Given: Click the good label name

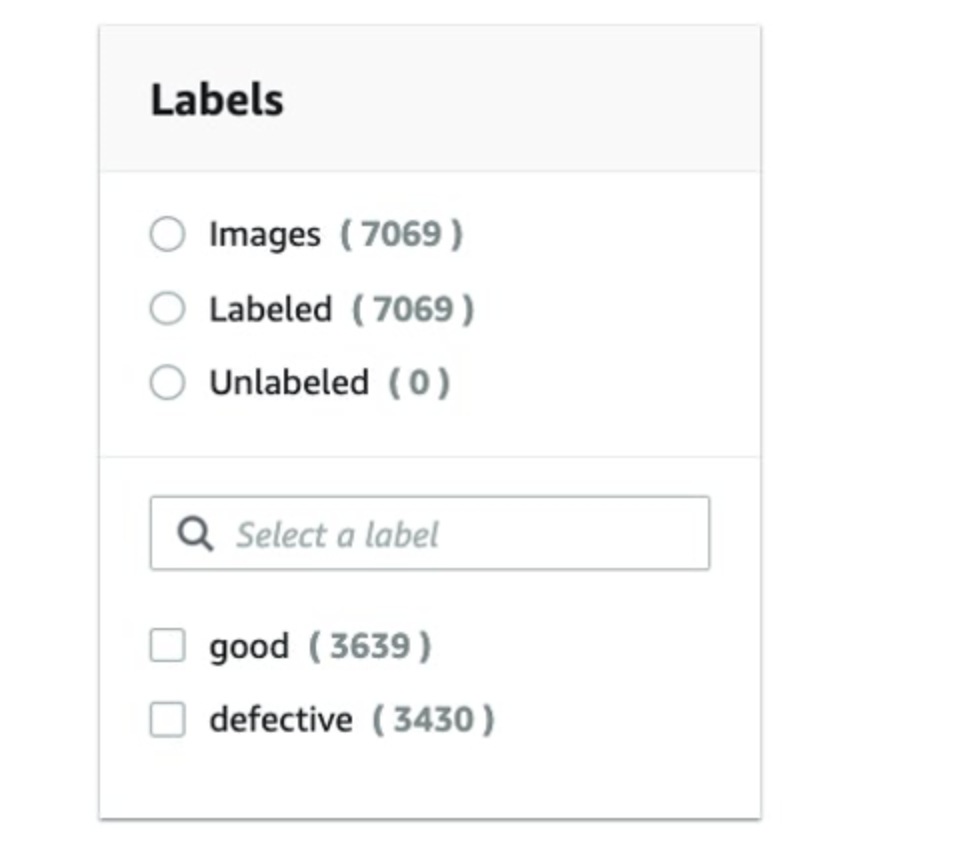Looking at the screenshot, I should (x=248, y=646).
